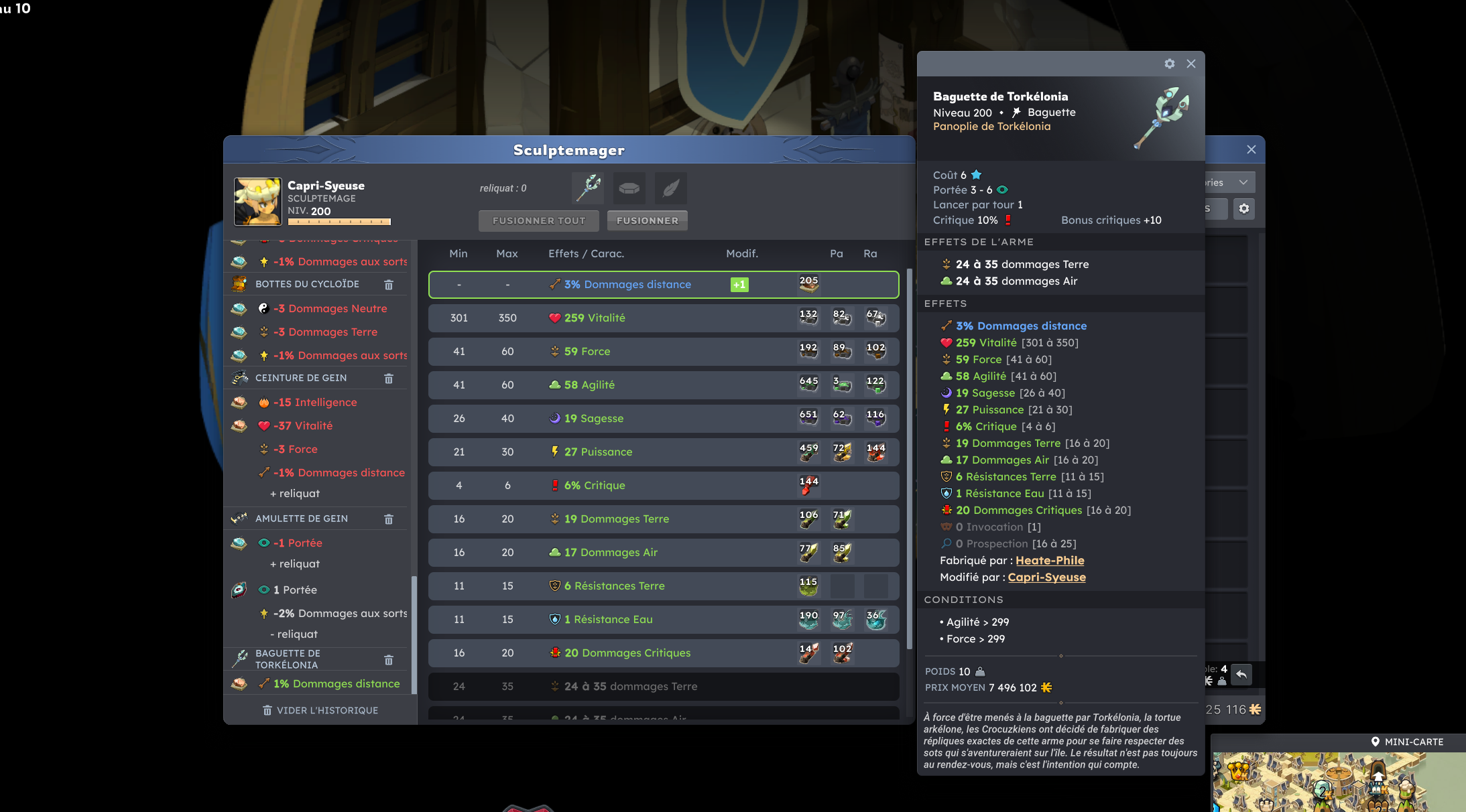Delete Ceinture de Gein history entry
This screenshot has width=1466, height=812.
coord(389,379)
